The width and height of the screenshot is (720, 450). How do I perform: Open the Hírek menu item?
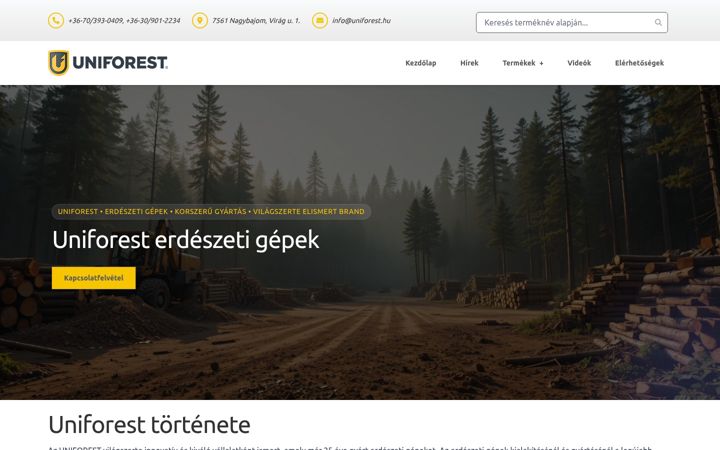pos(469,63)
